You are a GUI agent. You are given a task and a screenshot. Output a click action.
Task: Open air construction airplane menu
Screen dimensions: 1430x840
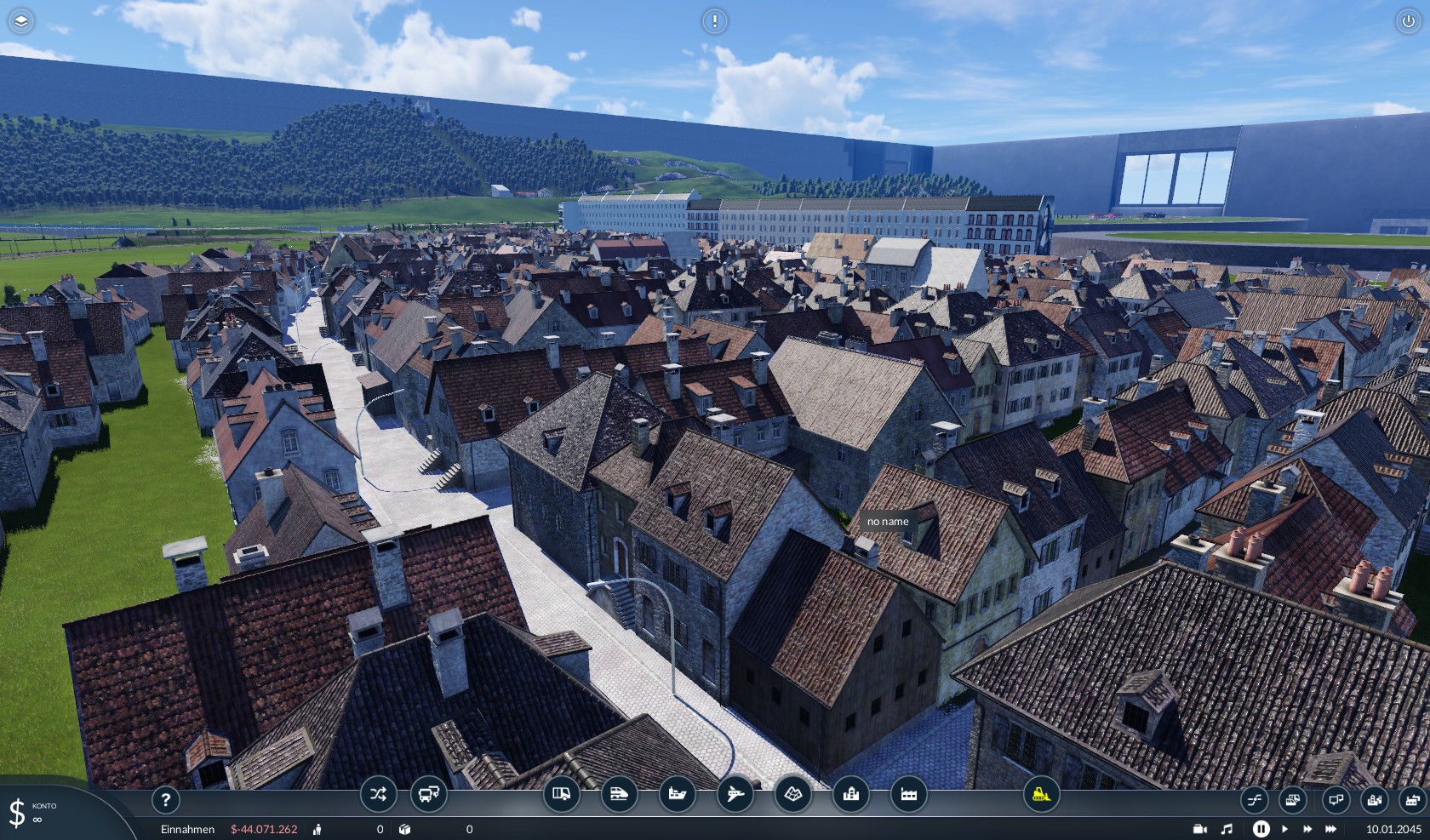(x=735, y=794)
